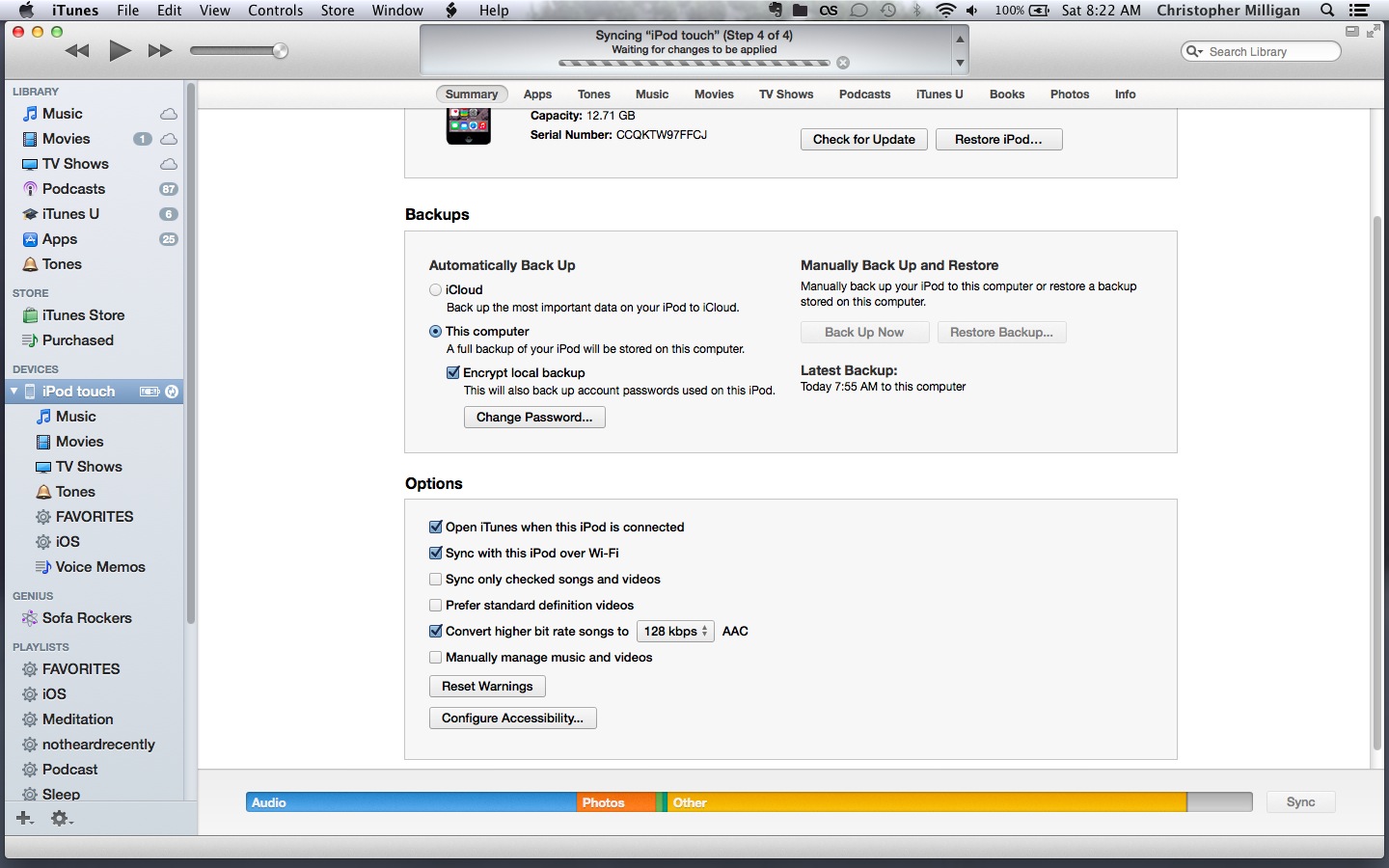Click the rewind previous track button
This screenshot has height=868, width=1389.
click(x=77, y=51)
